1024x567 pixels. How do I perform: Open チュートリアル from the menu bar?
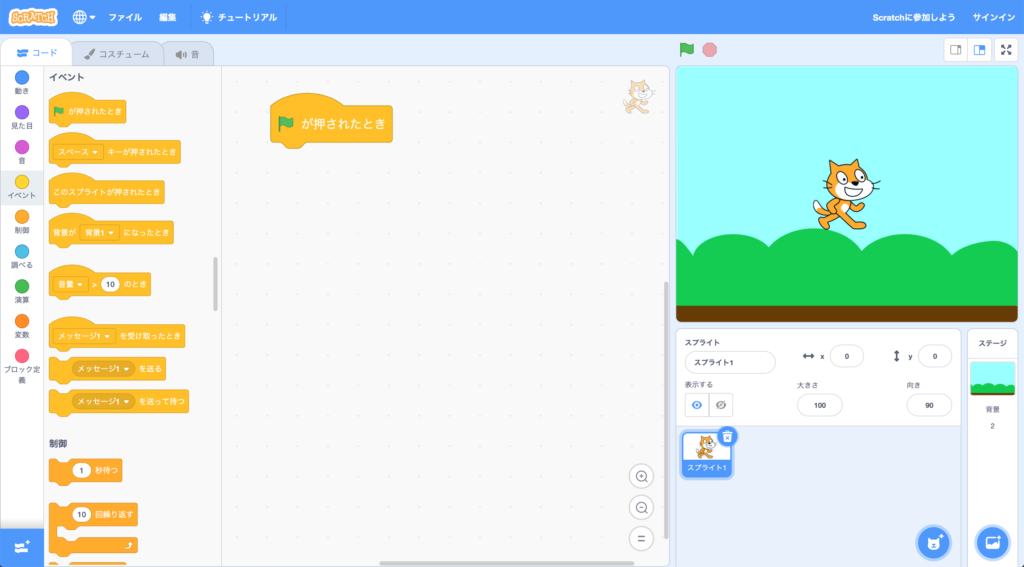[239, 18]
